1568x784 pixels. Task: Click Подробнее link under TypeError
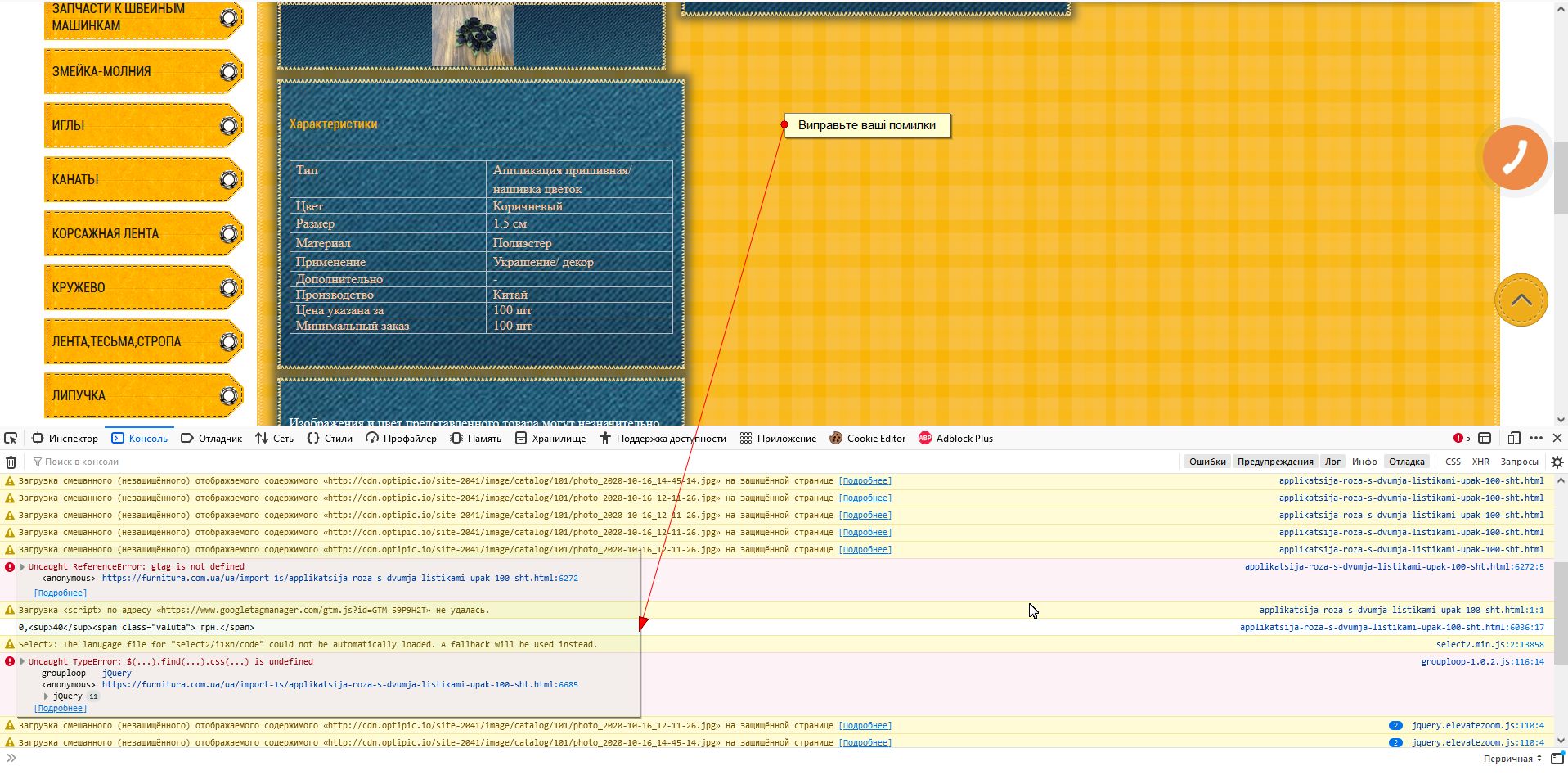coord(61,709)
